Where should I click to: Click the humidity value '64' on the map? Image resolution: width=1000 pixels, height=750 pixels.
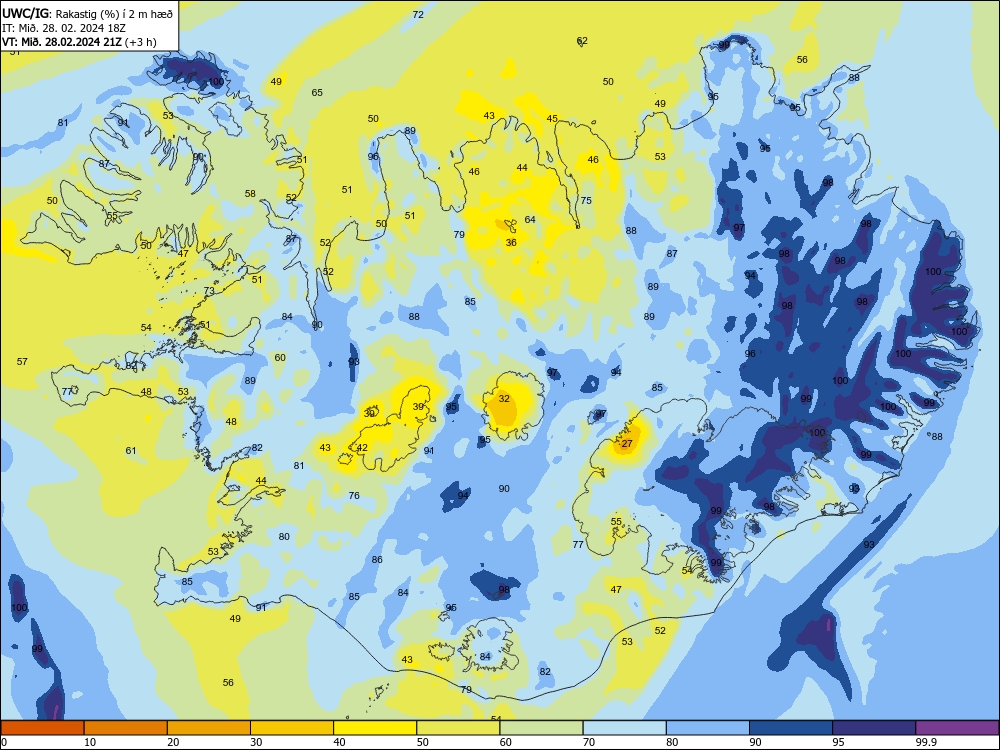[x=530, y=219]
